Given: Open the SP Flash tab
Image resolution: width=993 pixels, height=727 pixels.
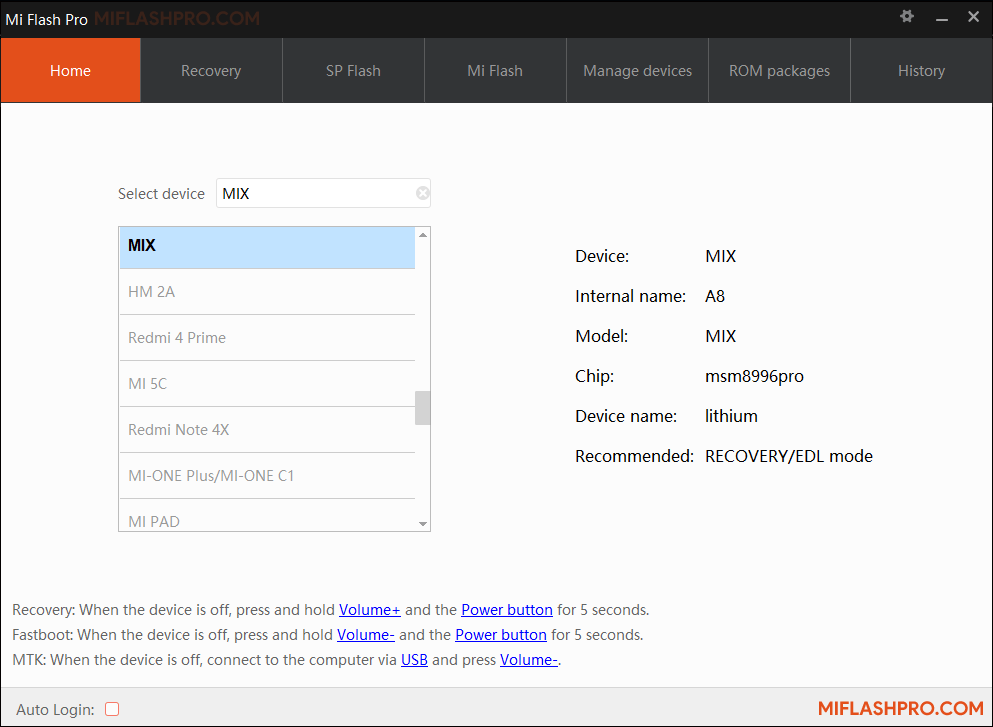Looking at the screenshot, I should pyautogui.click(x=353, y=70).
